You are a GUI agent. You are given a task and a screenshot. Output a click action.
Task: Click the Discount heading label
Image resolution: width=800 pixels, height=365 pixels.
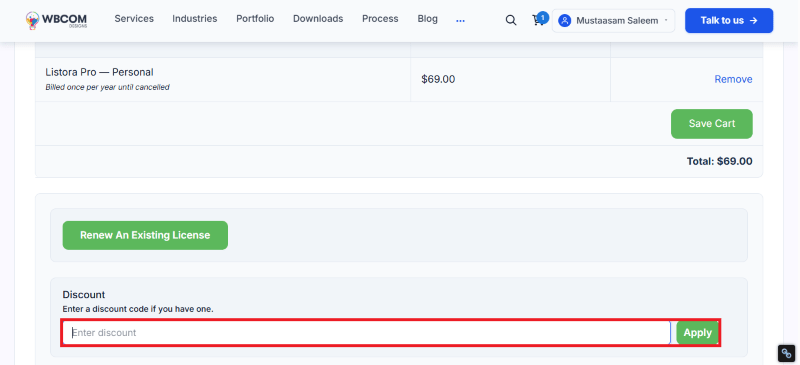pyautogui.click(x=84, y=295)
